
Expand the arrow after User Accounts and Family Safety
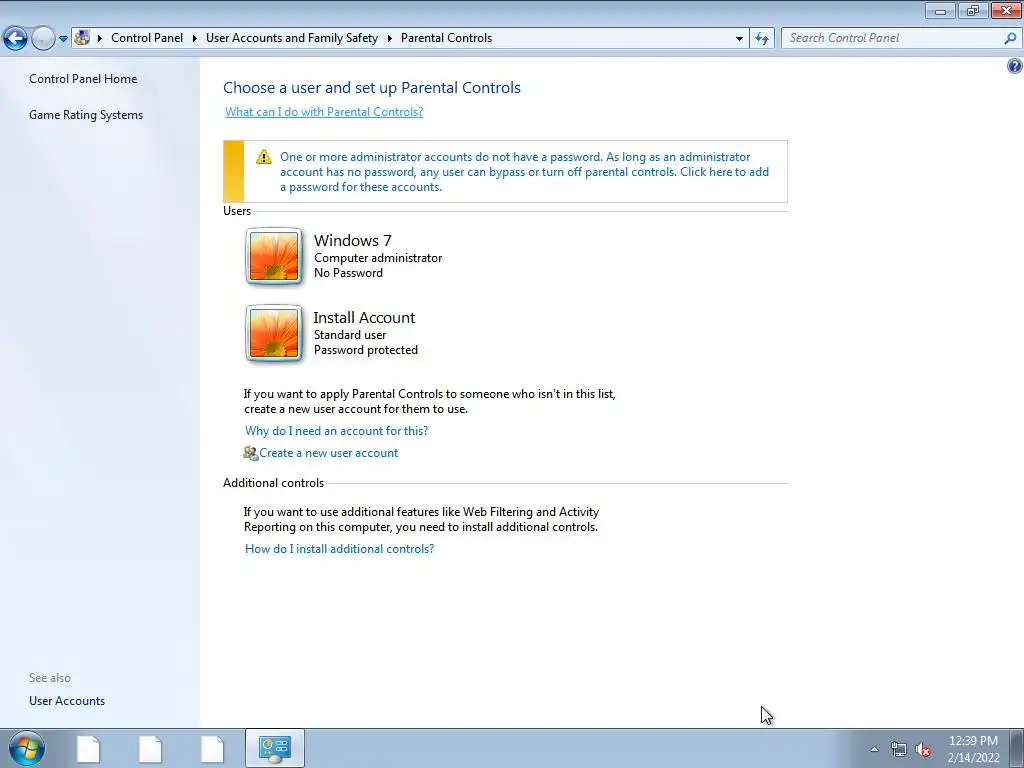click(x=389, y=38)
